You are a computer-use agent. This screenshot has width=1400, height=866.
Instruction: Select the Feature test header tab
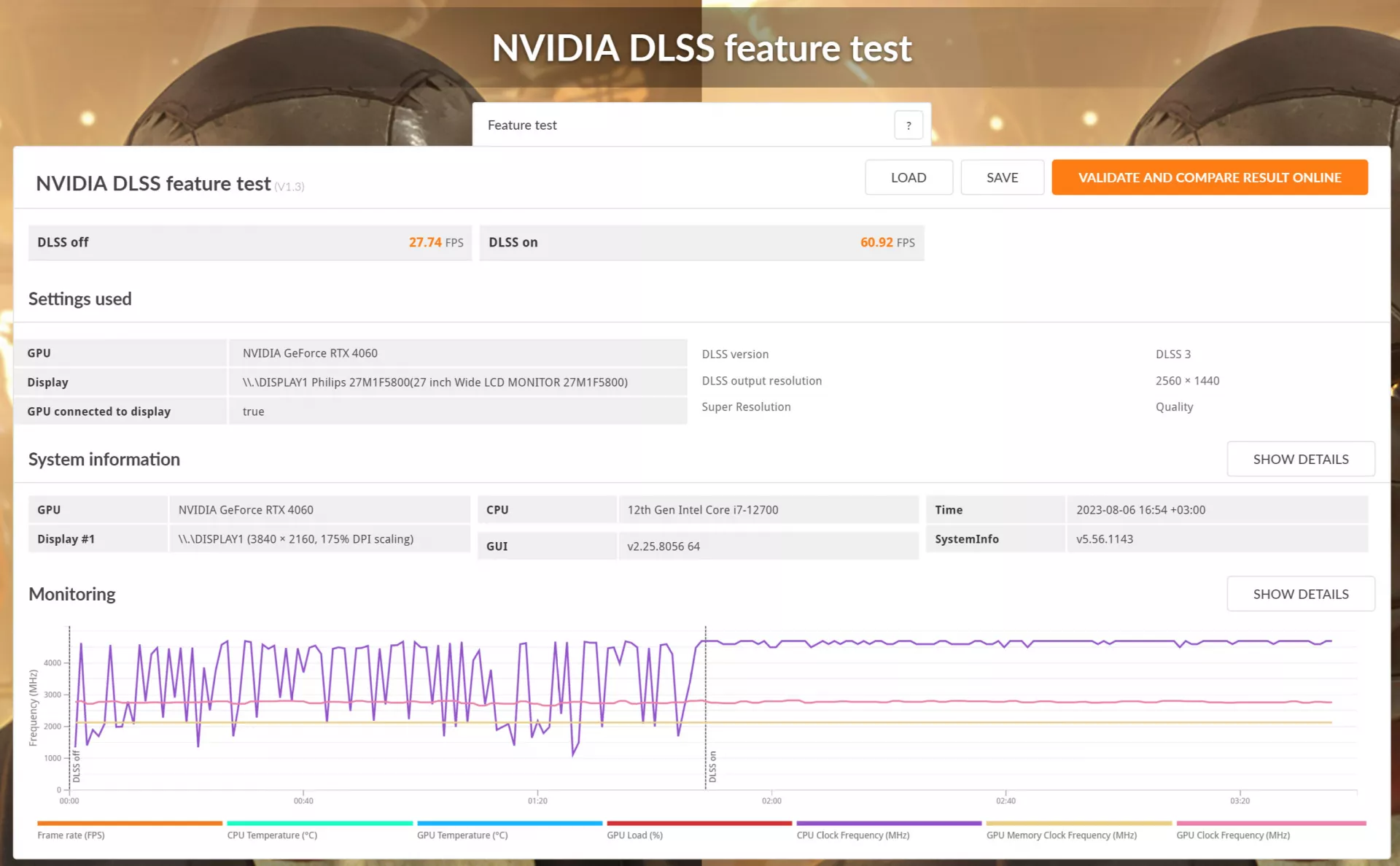click(x=522, y=125)
